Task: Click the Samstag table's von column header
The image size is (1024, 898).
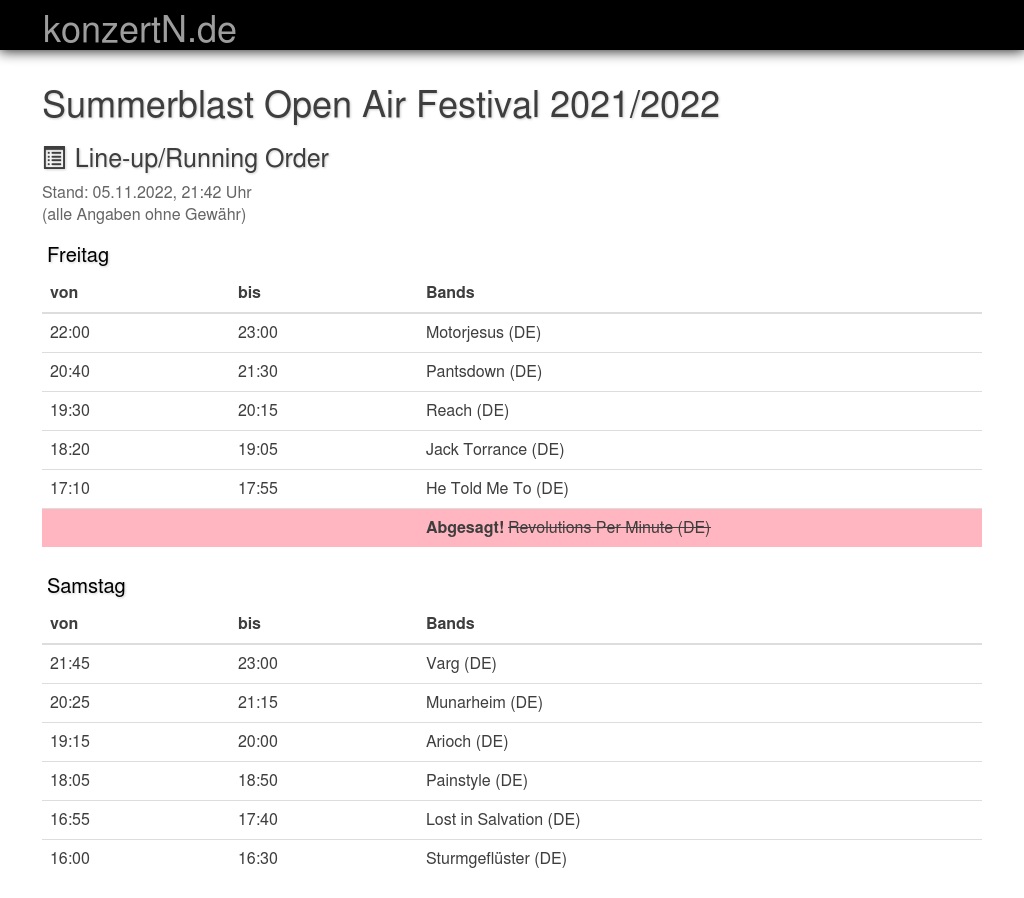Action: point(64,623)
